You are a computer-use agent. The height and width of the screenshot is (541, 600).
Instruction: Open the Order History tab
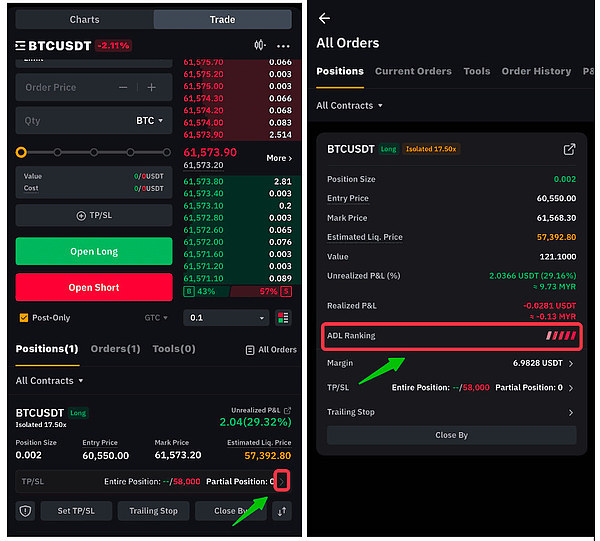pos(536,71)
